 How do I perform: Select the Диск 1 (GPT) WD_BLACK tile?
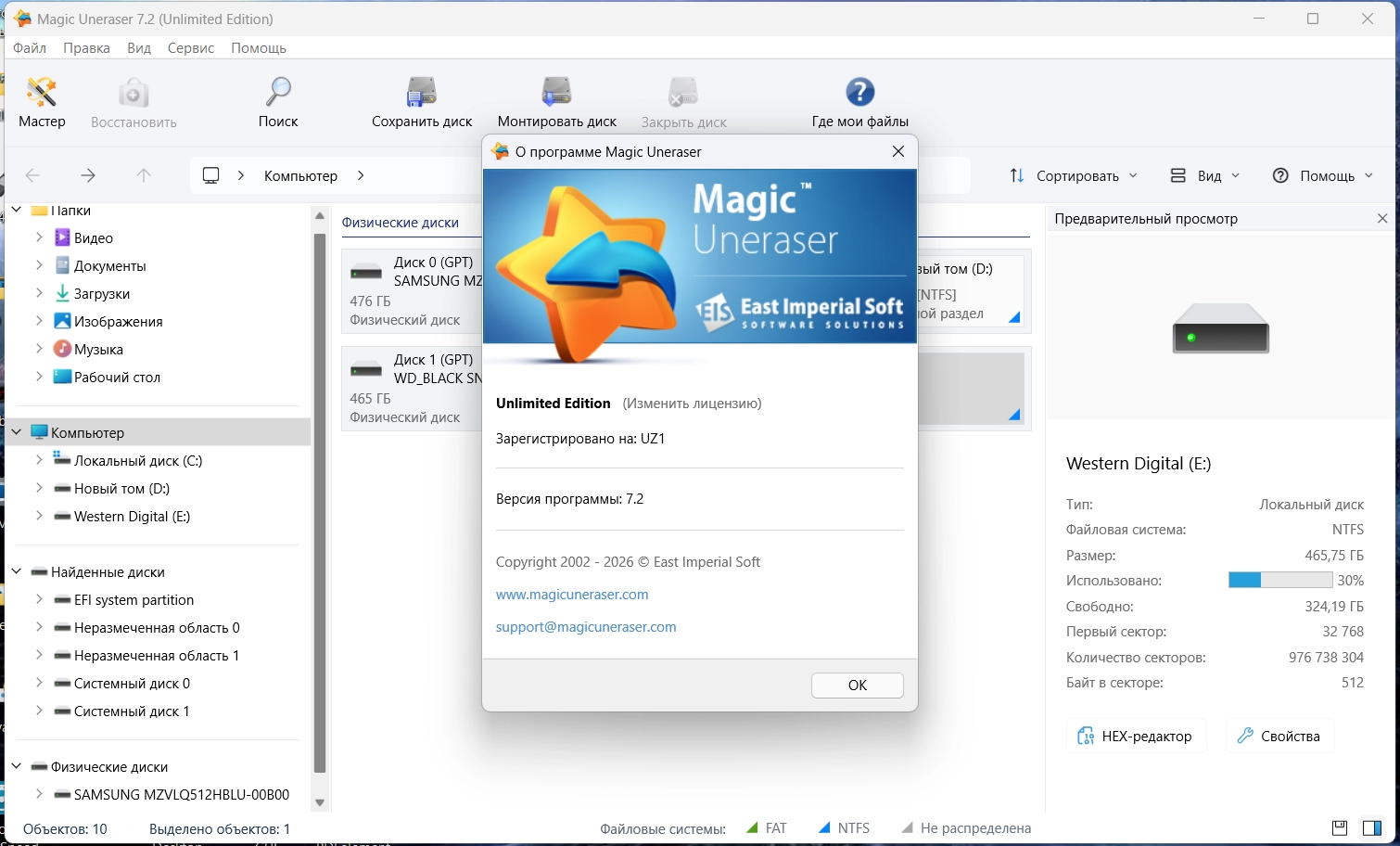pos(413,388)
